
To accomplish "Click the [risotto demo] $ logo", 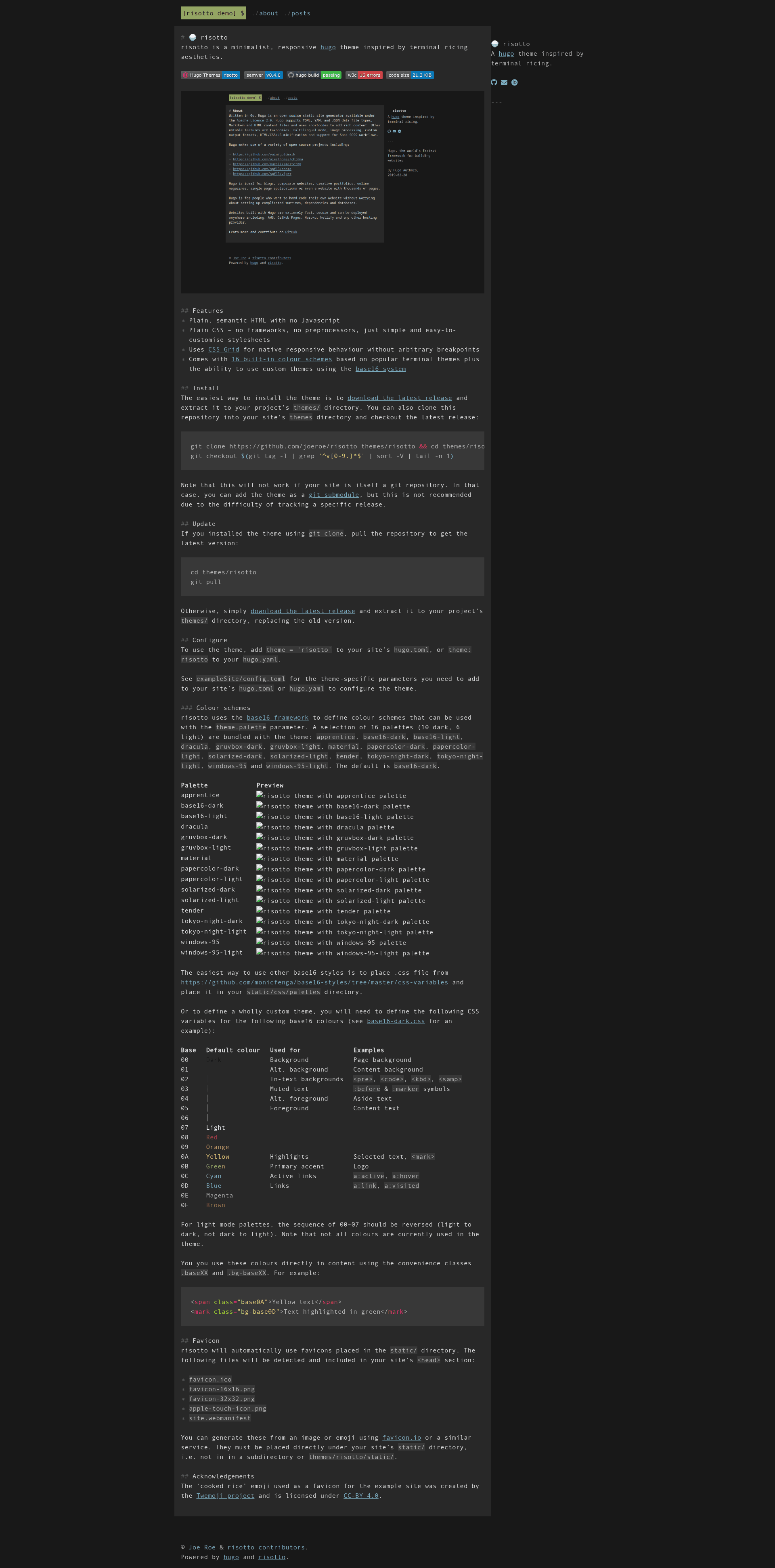I will [x=214, y=13].
